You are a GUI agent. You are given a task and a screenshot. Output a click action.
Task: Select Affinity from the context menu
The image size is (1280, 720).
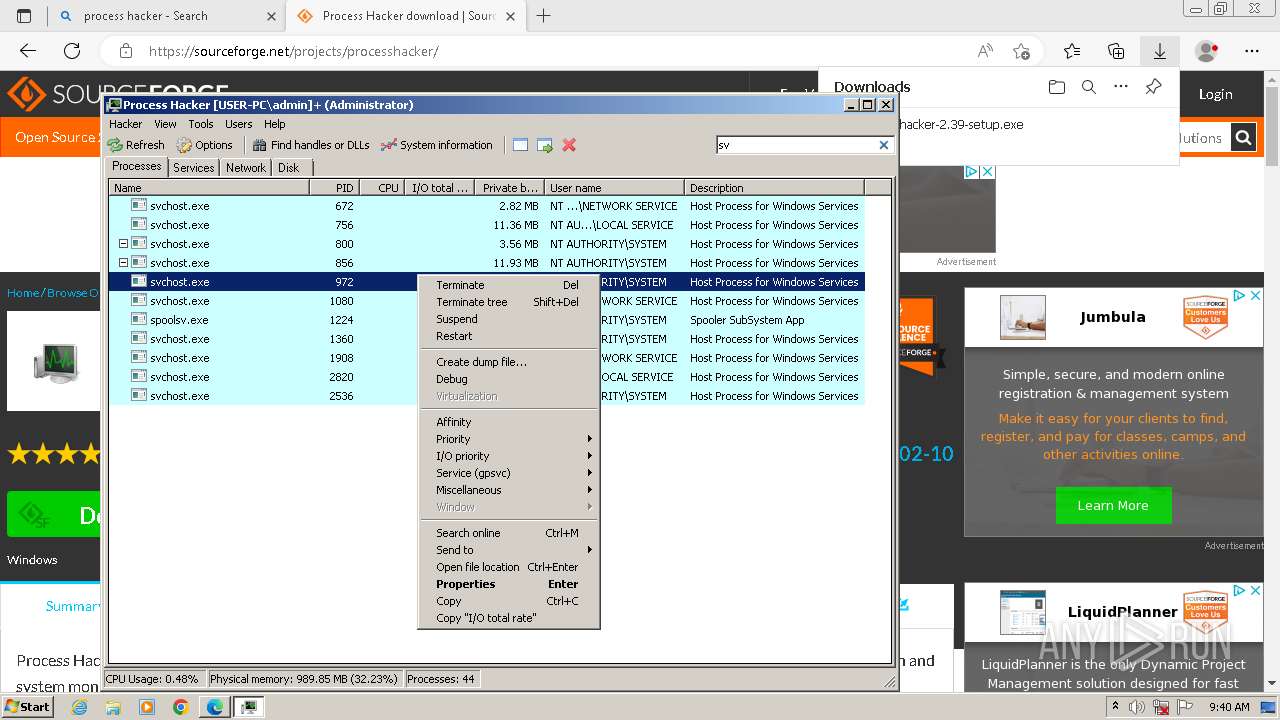508,422
